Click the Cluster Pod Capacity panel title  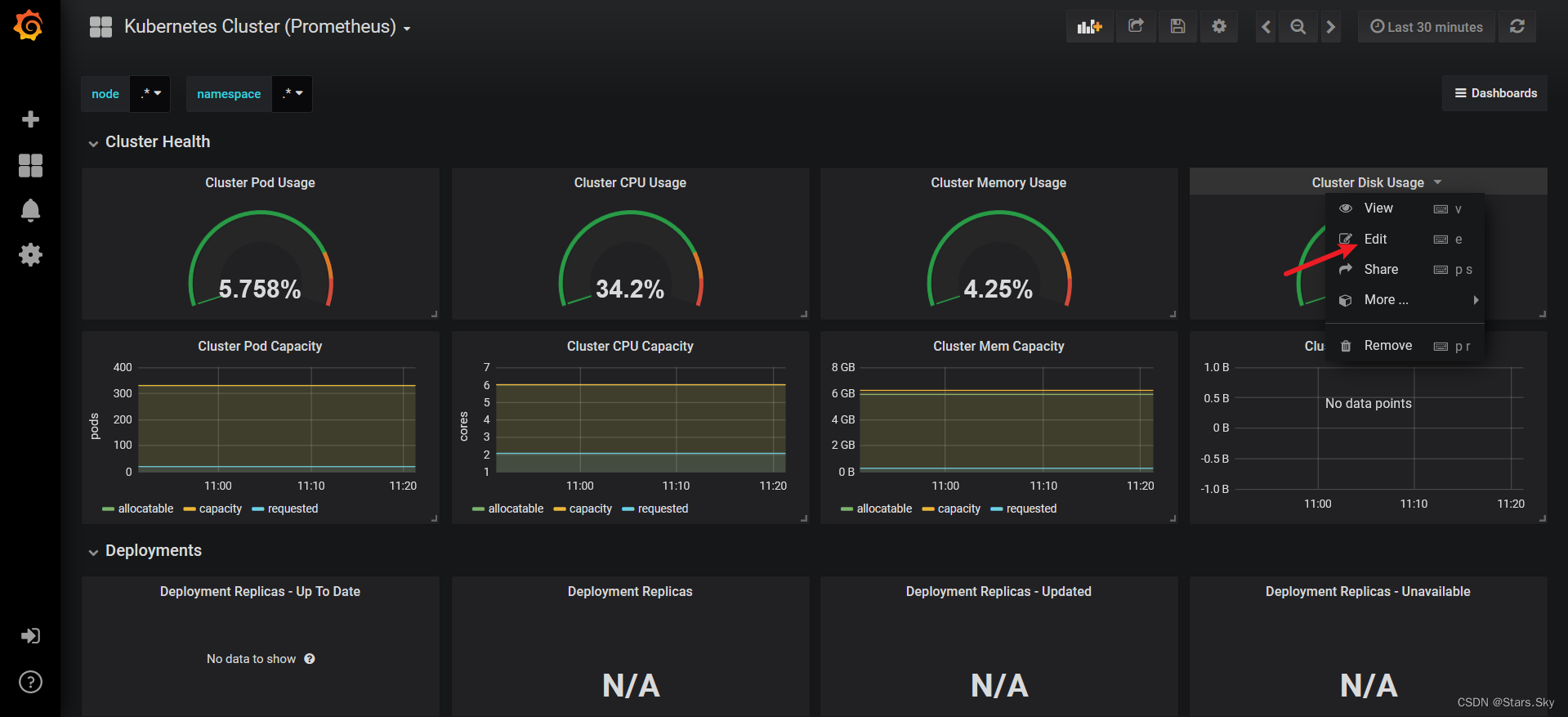click(x=260, y=347)
